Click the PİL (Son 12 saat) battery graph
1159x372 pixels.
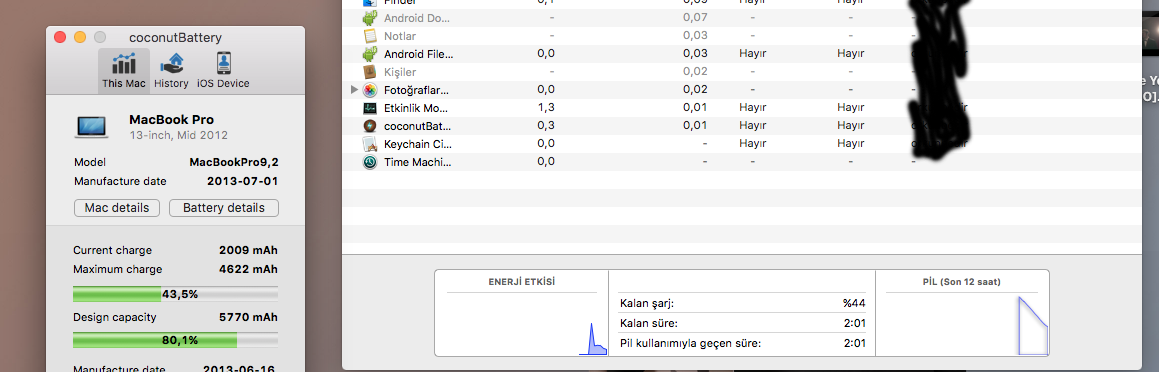tap(962, 324)
